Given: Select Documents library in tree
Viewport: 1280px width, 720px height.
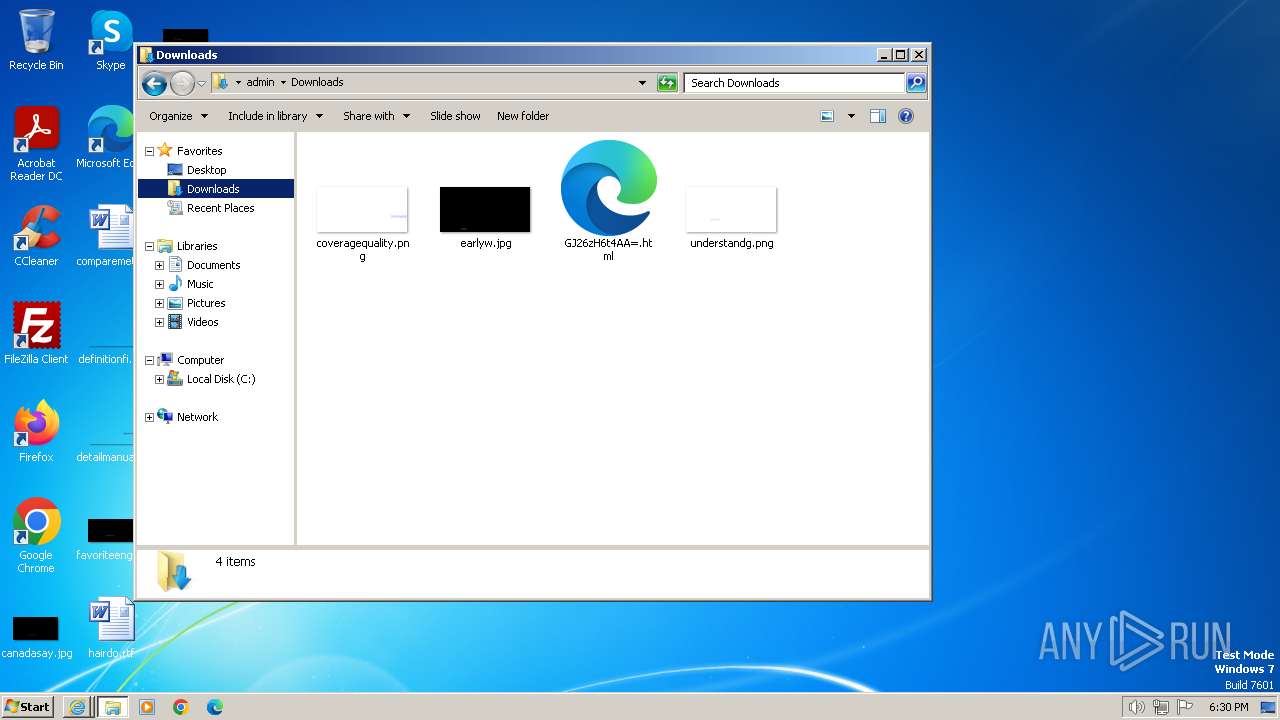Looking at the screenshot, I should coord(213,265).
